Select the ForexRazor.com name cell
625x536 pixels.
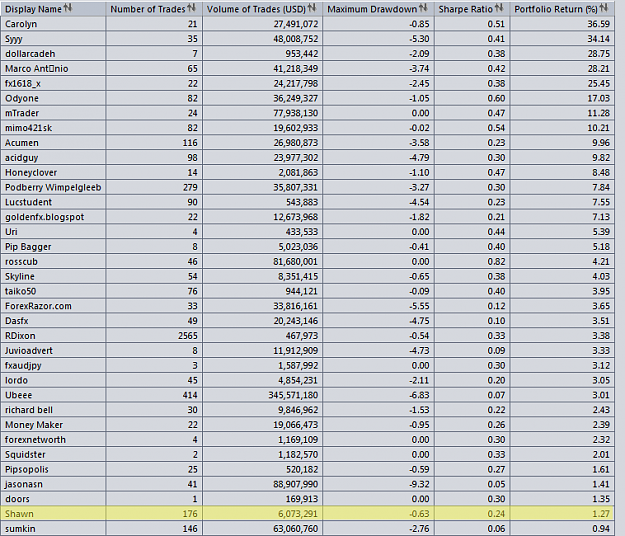click(54, 306)
